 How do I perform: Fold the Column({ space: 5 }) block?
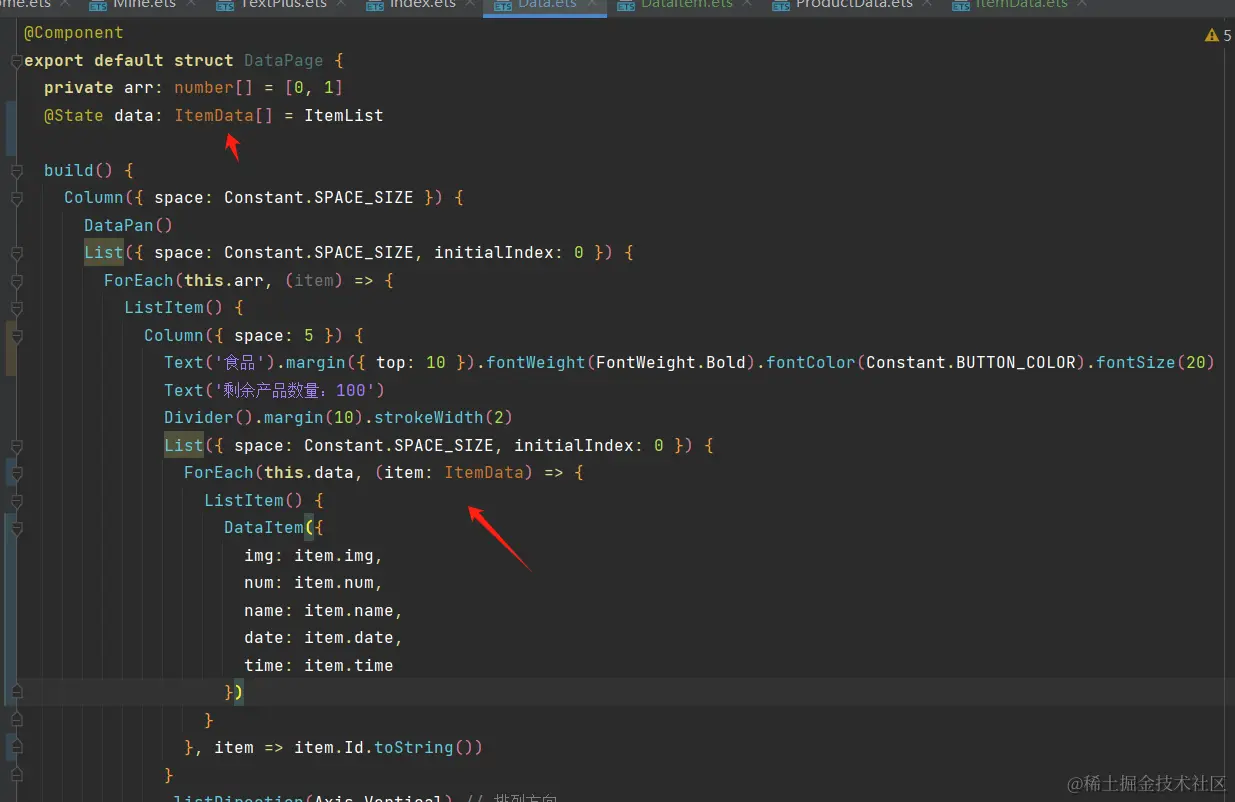click(x=15, y=336)
